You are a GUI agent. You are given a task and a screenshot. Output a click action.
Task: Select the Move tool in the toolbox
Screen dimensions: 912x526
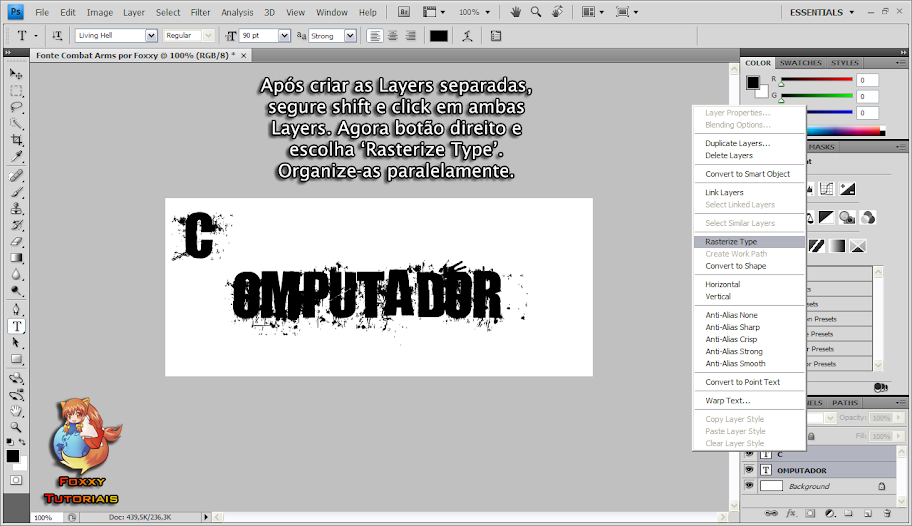(x=16, y=74)
